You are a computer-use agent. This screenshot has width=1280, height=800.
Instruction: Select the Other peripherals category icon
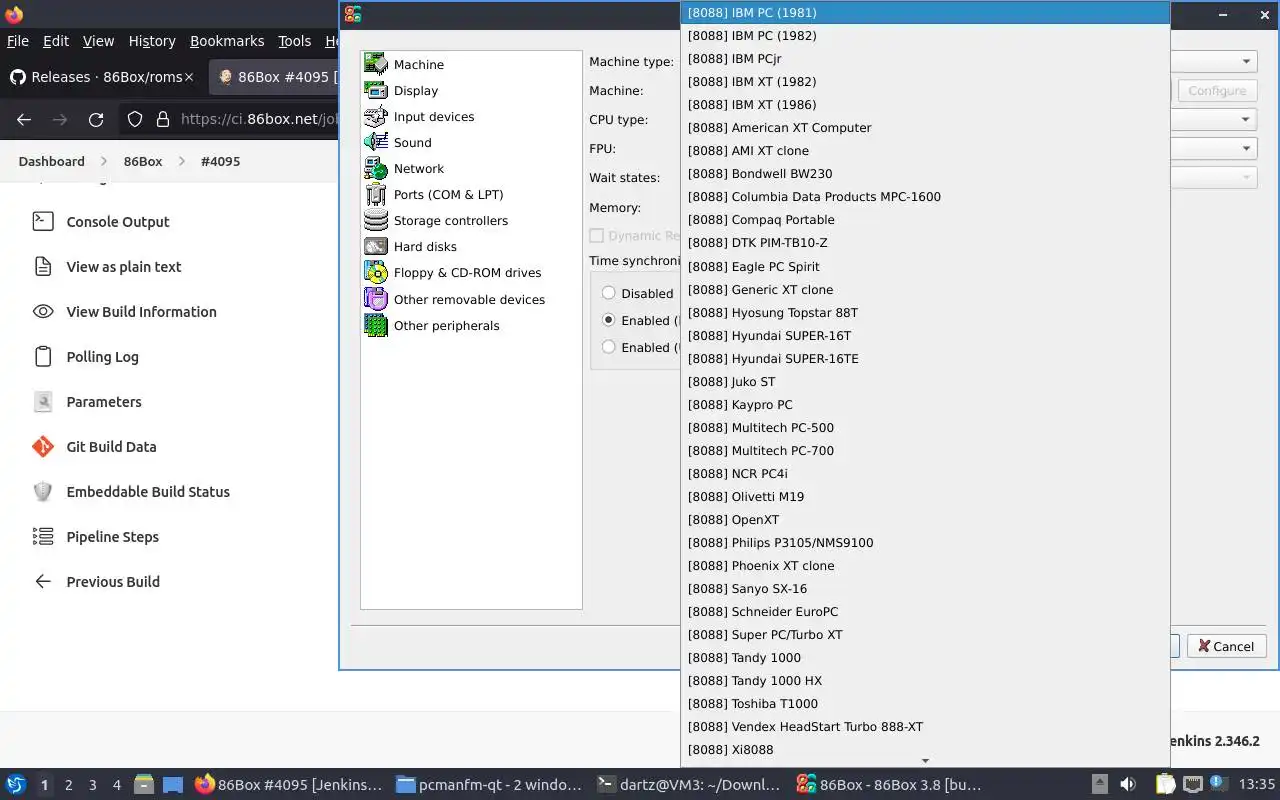click(376, 325)
